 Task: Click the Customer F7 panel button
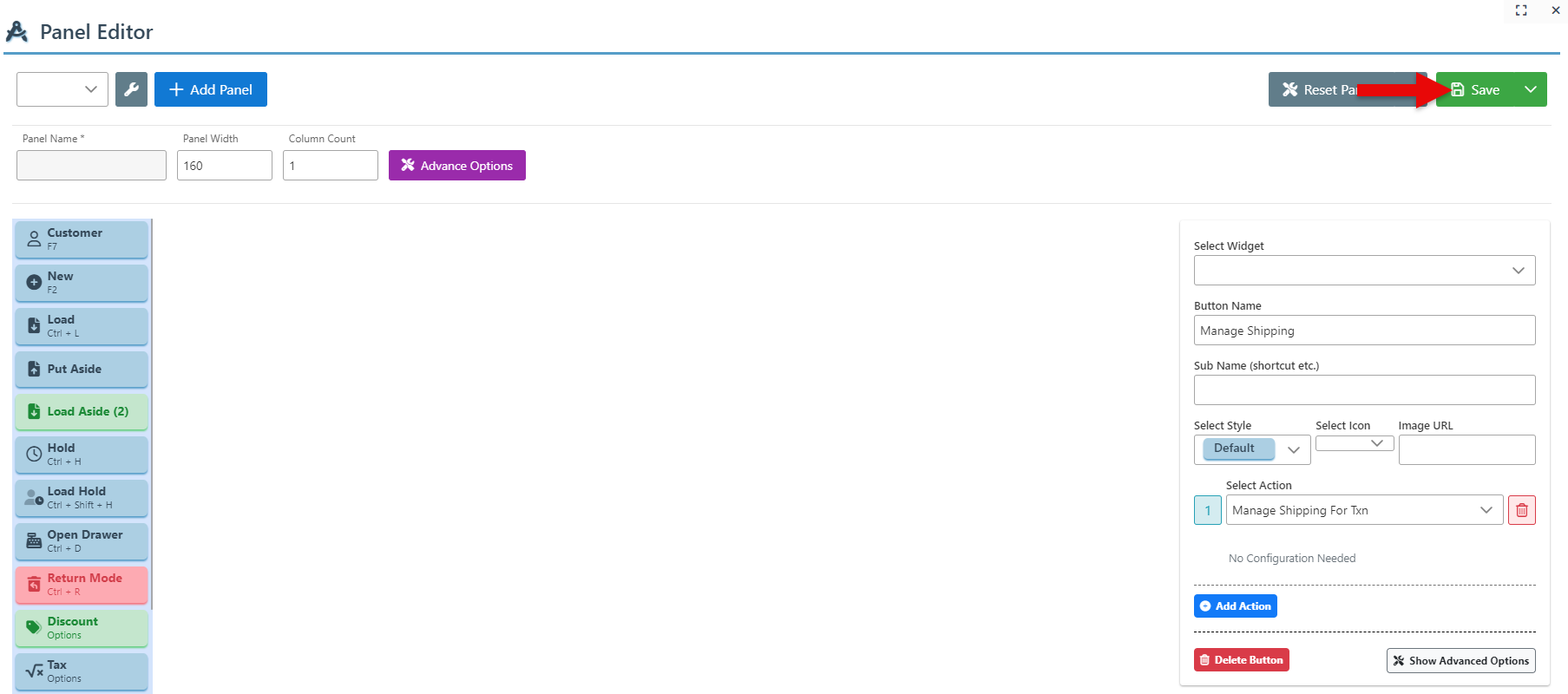tap(82, 239)
